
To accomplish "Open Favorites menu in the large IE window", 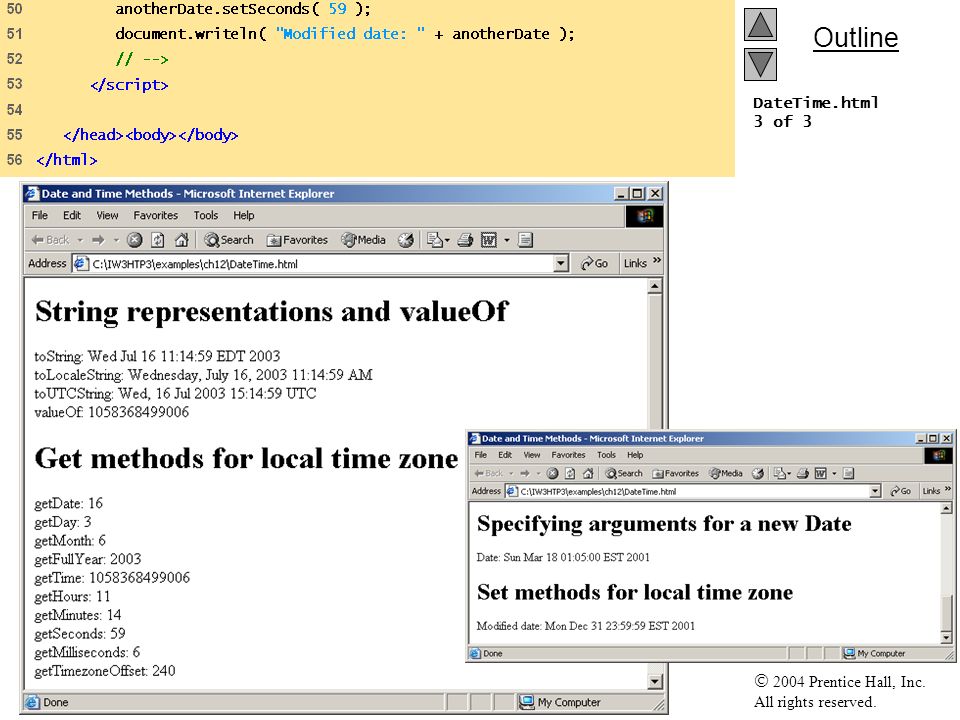I will (x=156, y=216).
